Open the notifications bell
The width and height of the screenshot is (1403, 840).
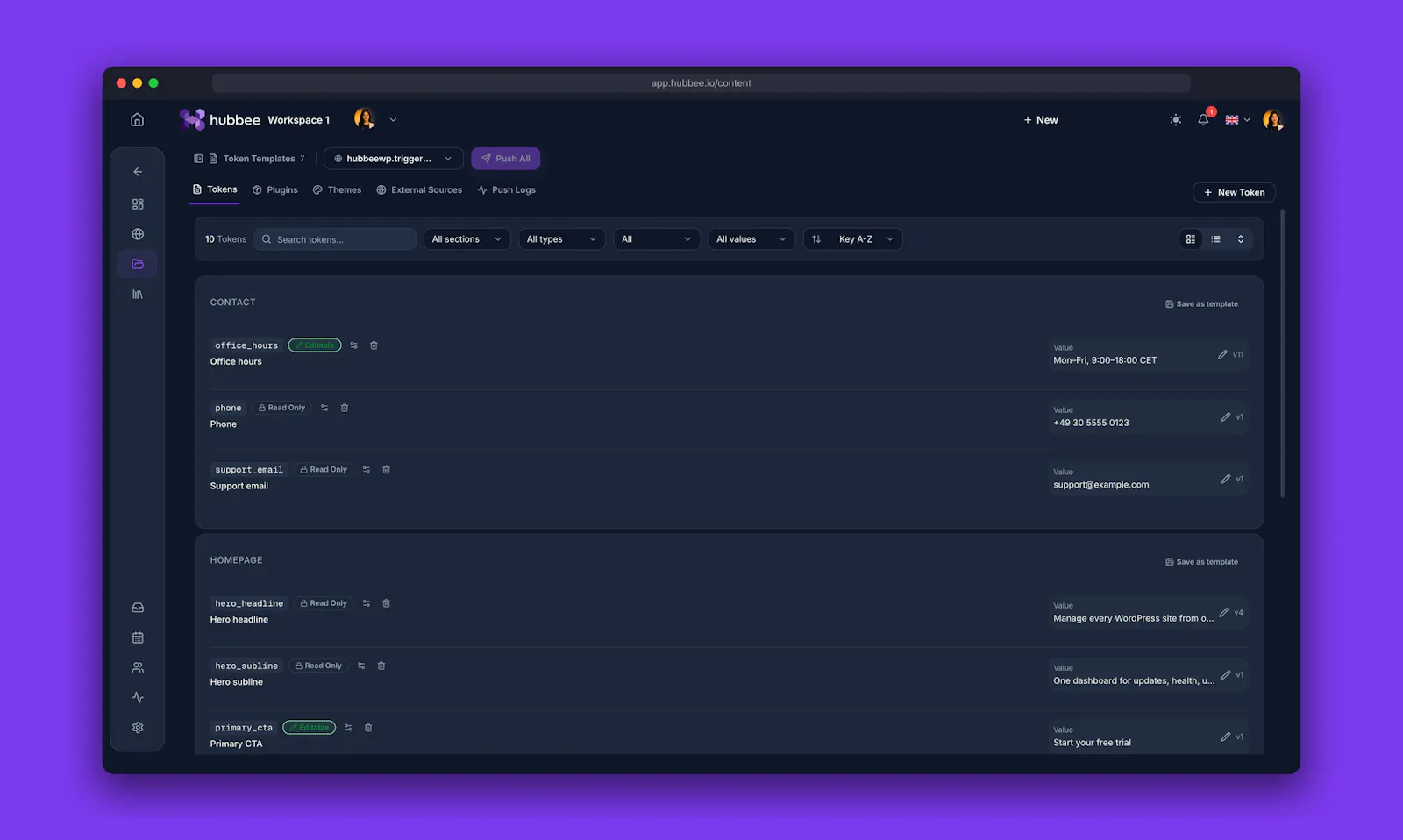(x=1203, y=119)
